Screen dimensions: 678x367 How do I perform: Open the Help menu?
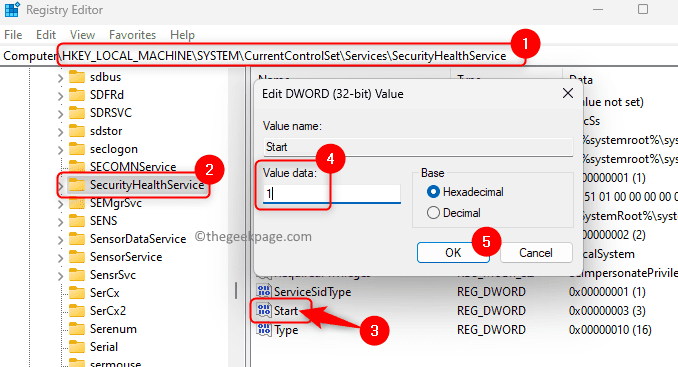[182, 35]
